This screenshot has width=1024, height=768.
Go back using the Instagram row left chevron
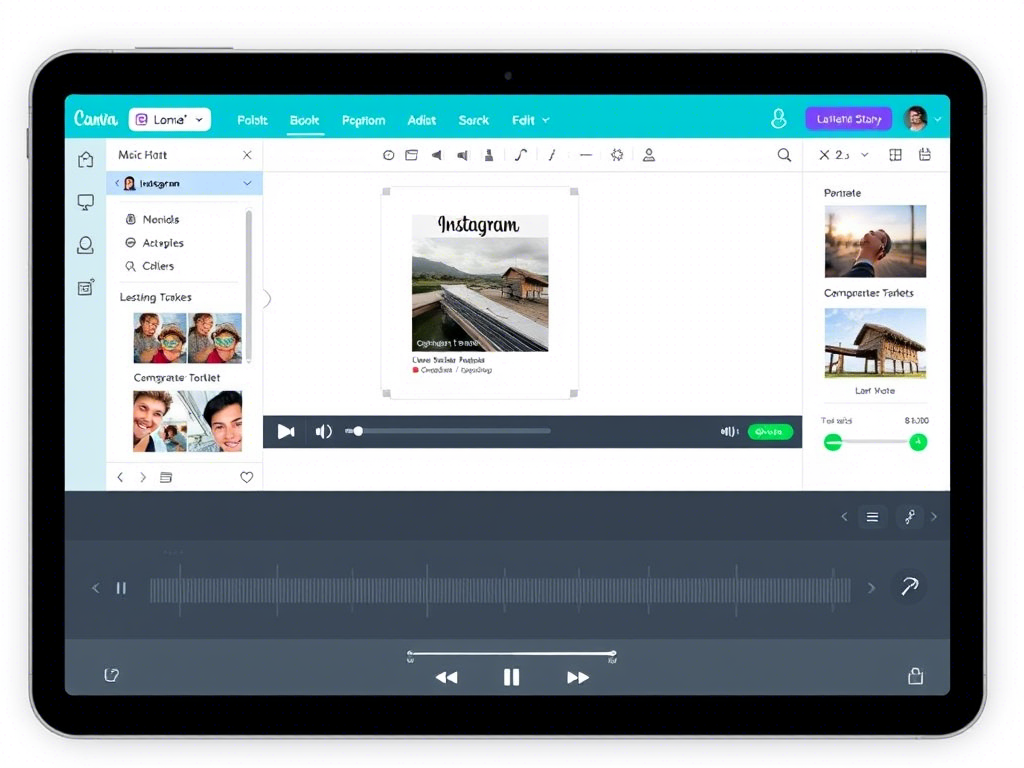117,184
